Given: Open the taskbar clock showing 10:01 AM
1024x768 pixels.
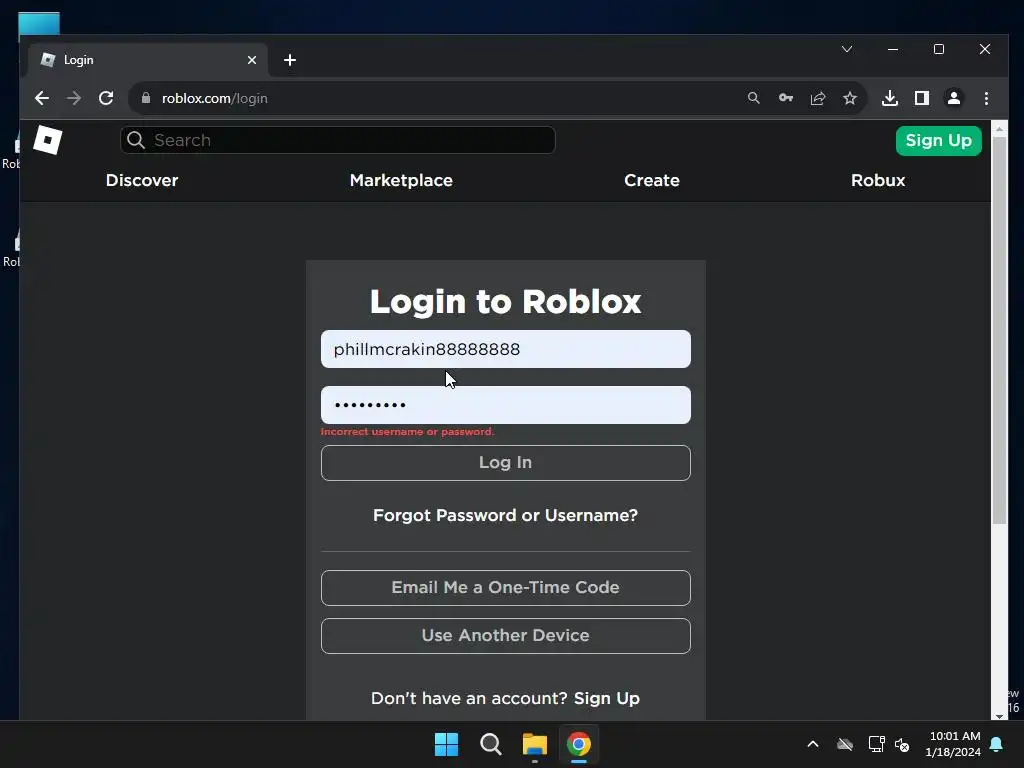Looking at the screenshot, I should coord(953,744).
